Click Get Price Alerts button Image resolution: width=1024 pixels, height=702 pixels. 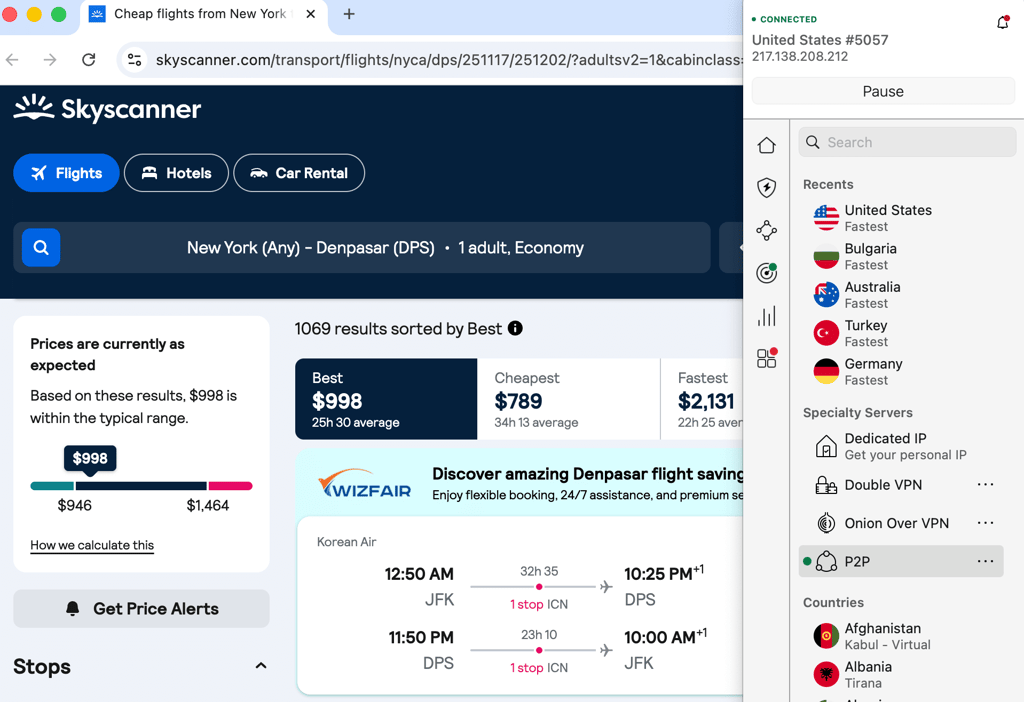(x=141, y=609)
